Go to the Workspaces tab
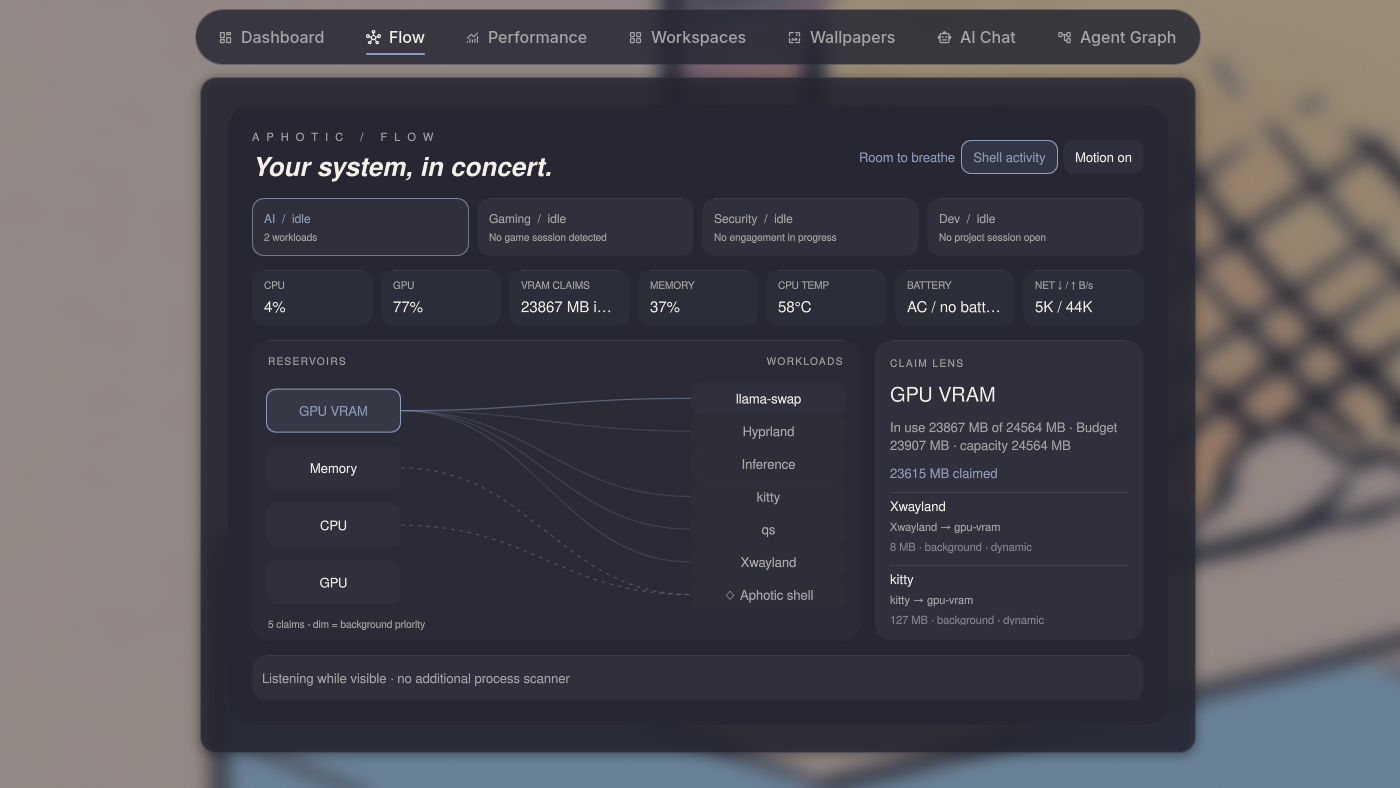Image resolution: width=1400 pixels, height=788 pixels. [x=688, y=38]
